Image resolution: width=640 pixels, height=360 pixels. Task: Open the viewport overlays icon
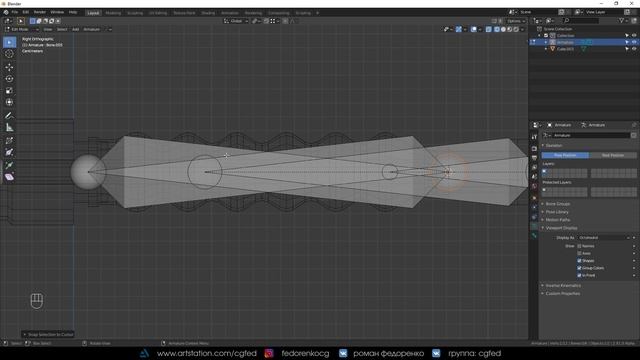473,29
